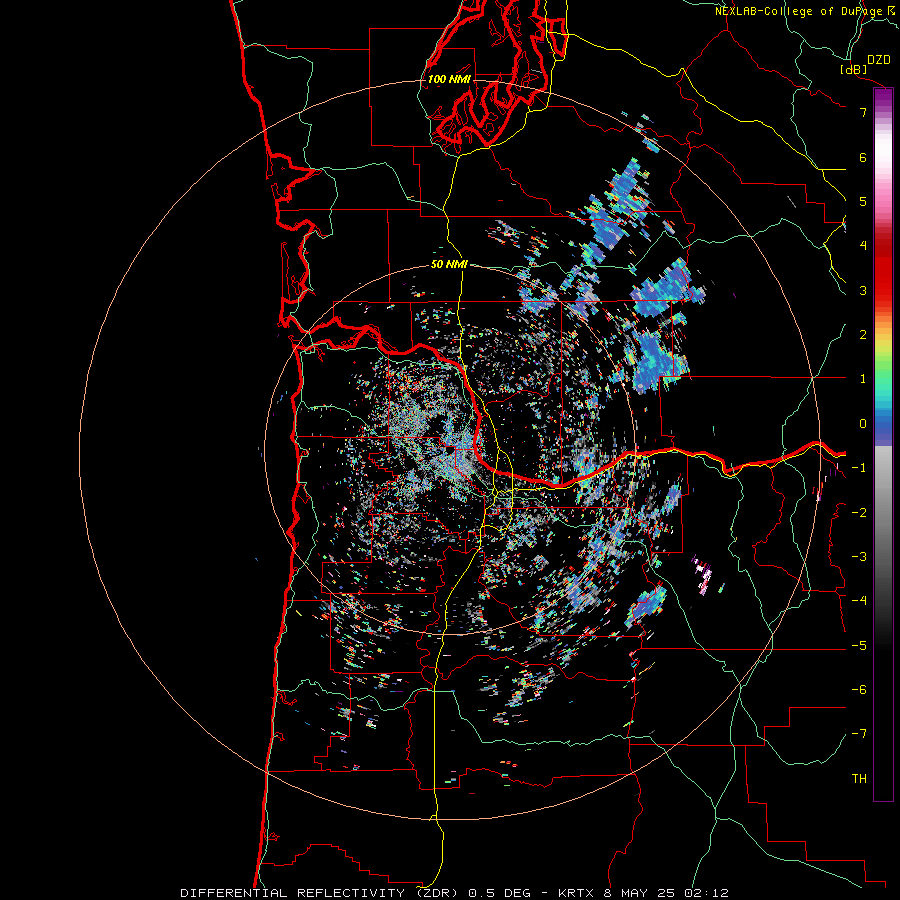Click the 7 value on the scale
This screenshot has width=900, height=900.
coord(863,112)
